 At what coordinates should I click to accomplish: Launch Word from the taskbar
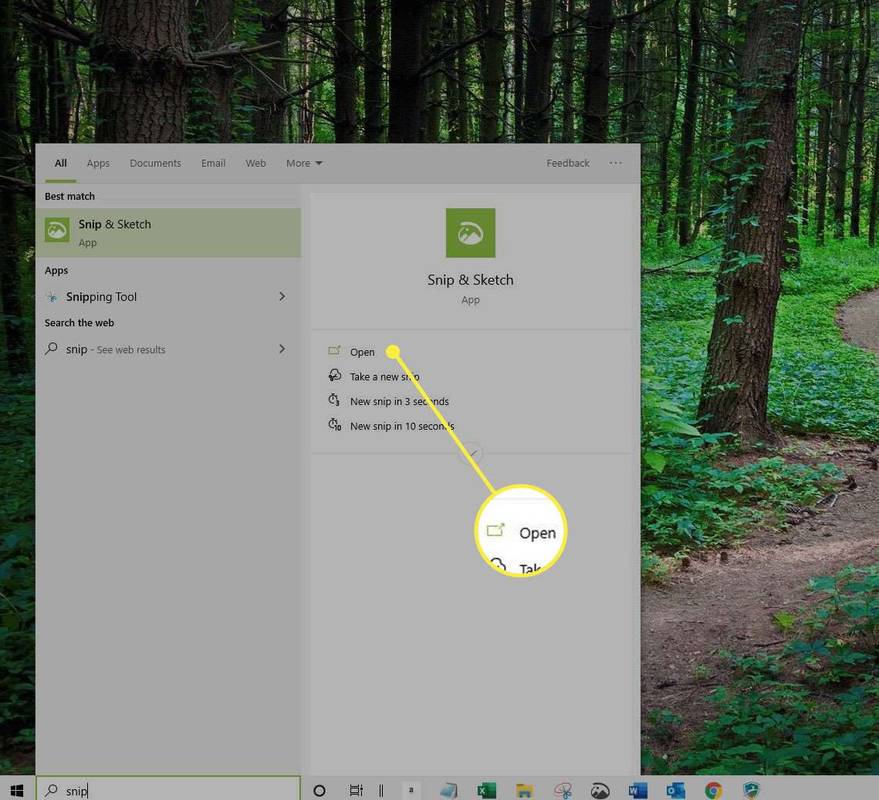click(x=638, y=790)
